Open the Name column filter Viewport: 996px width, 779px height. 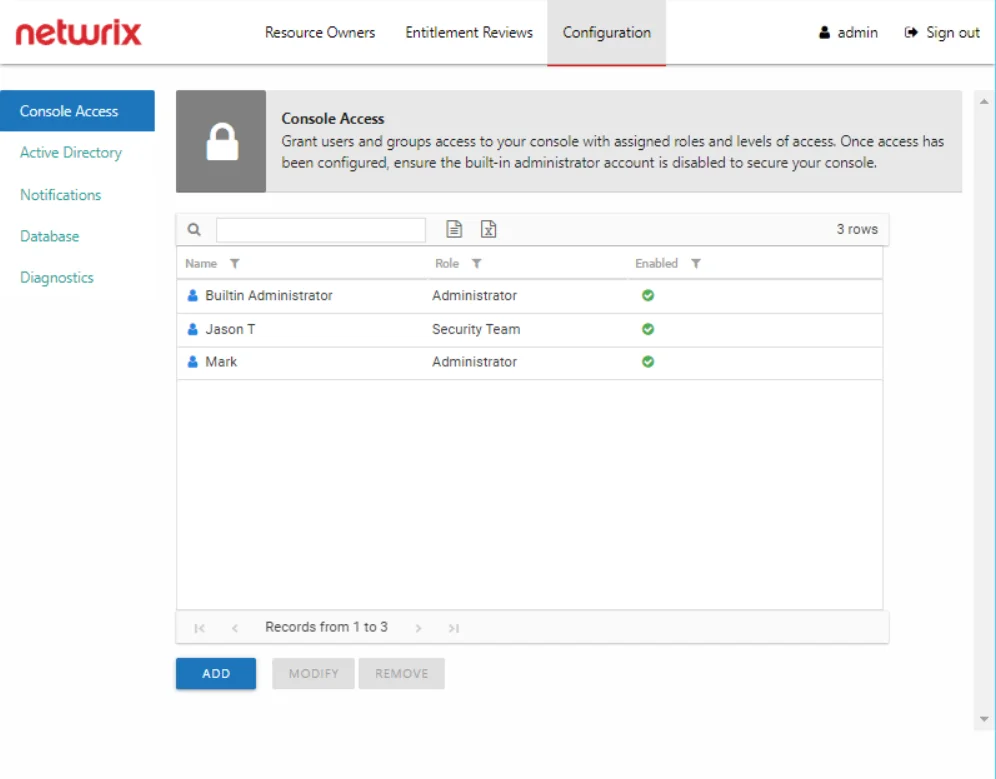tap(234, 264)
